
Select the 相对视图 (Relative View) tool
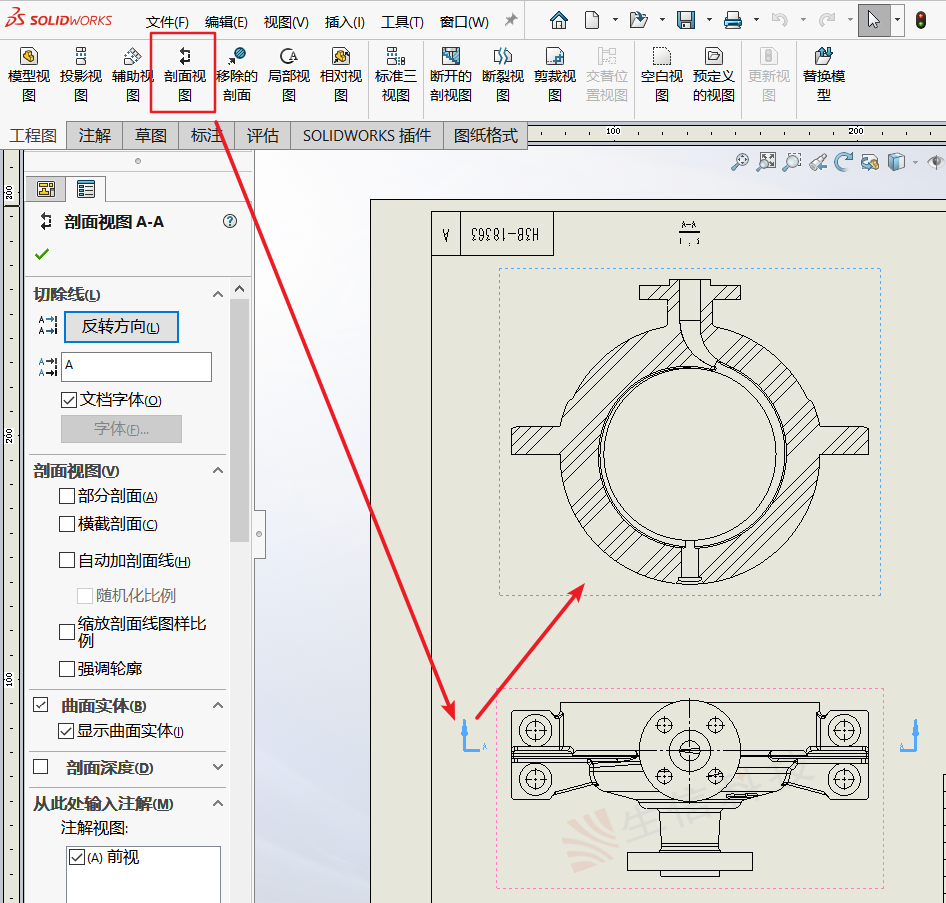pyautogui.click(x=341, y=75)
